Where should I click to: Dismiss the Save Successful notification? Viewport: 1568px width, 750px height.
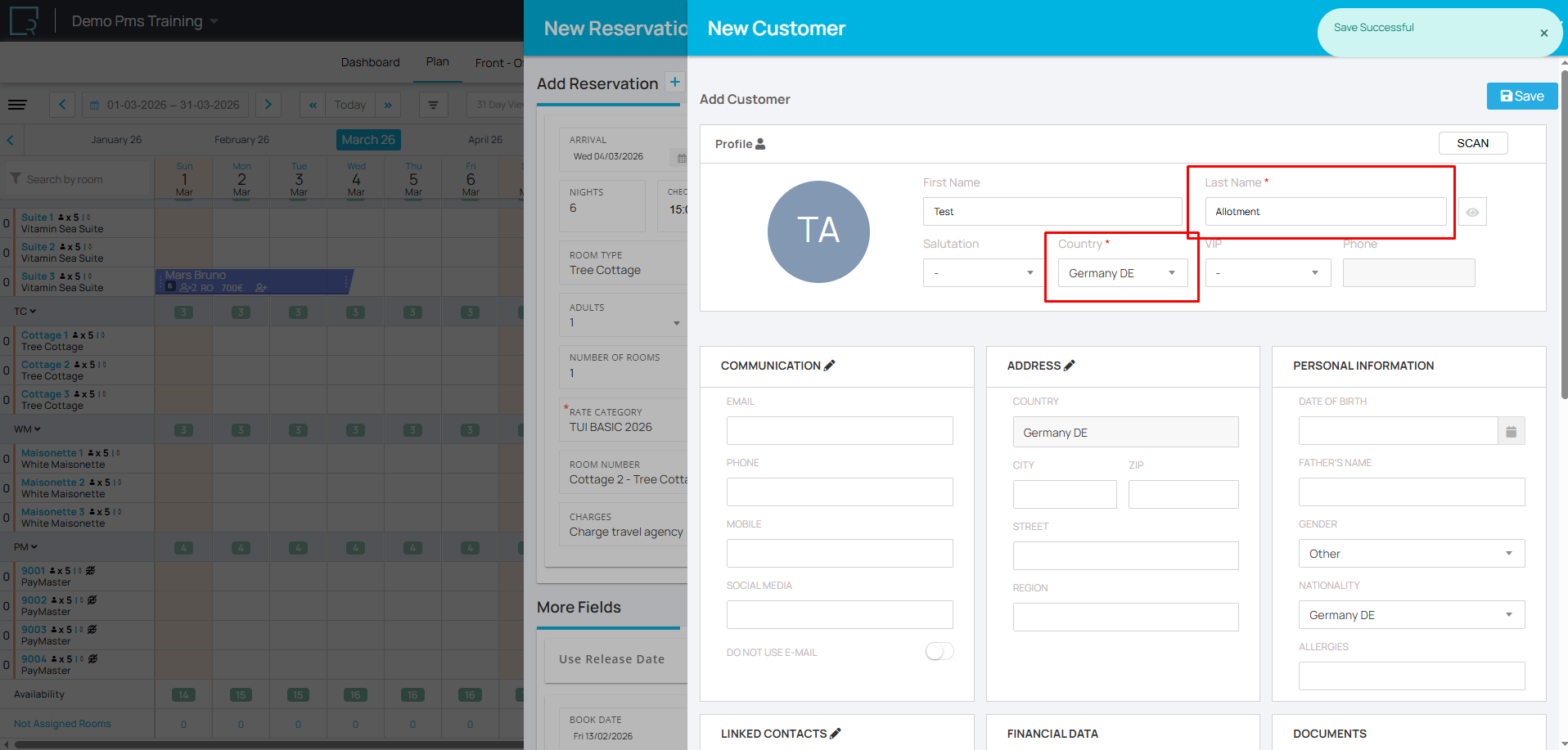click(x=1543, y=34)
